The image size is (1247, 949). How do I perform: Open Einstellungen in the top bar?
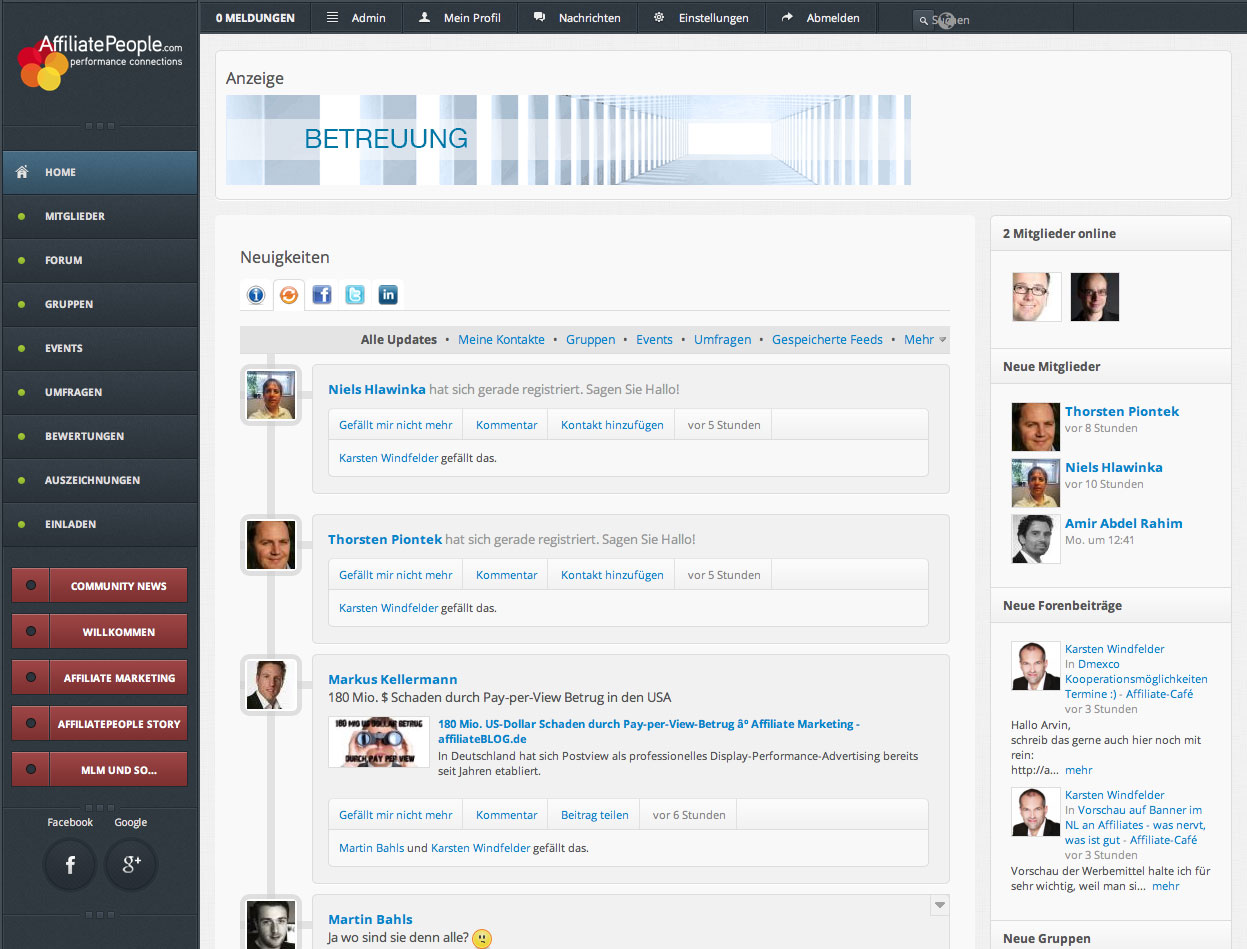(713, 18)
